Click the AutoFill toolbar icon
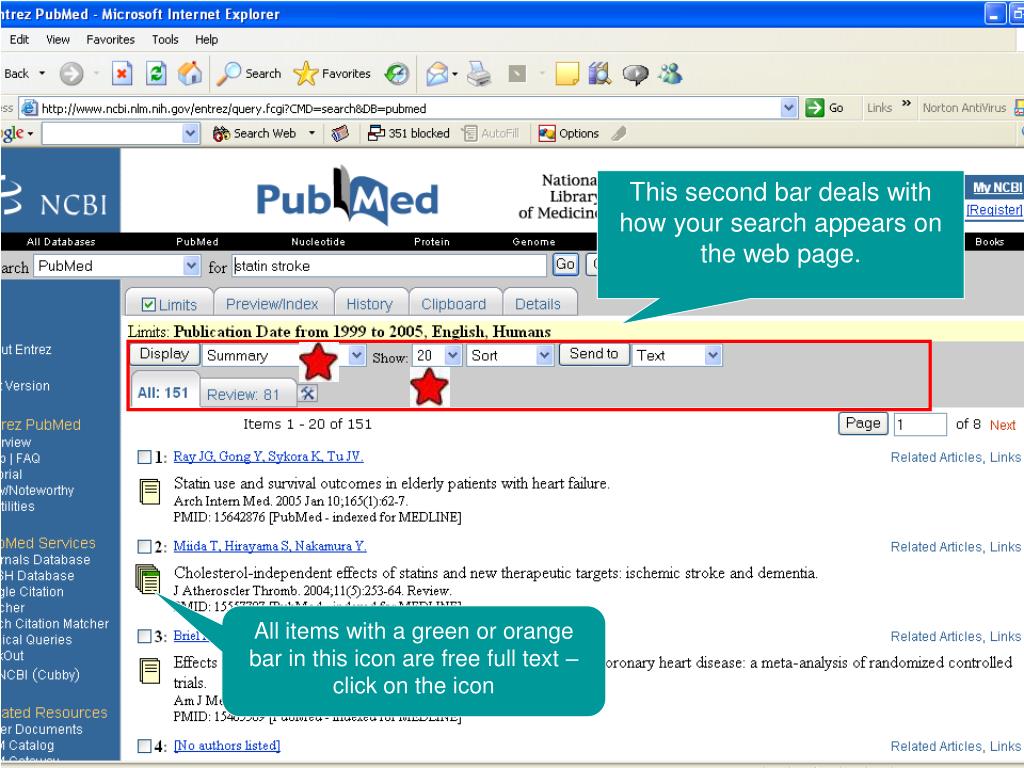Screen dimensions: 1024x768 490,133
